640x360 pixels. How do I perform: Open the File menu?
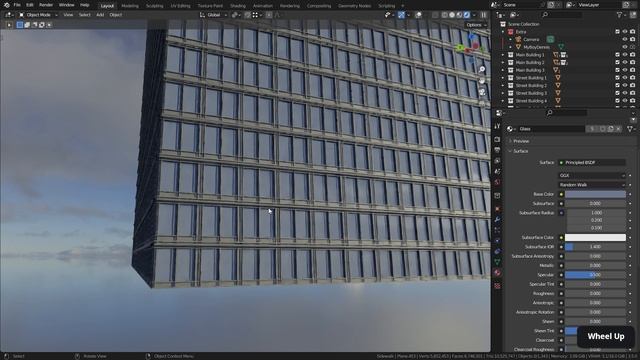point(17,5)
